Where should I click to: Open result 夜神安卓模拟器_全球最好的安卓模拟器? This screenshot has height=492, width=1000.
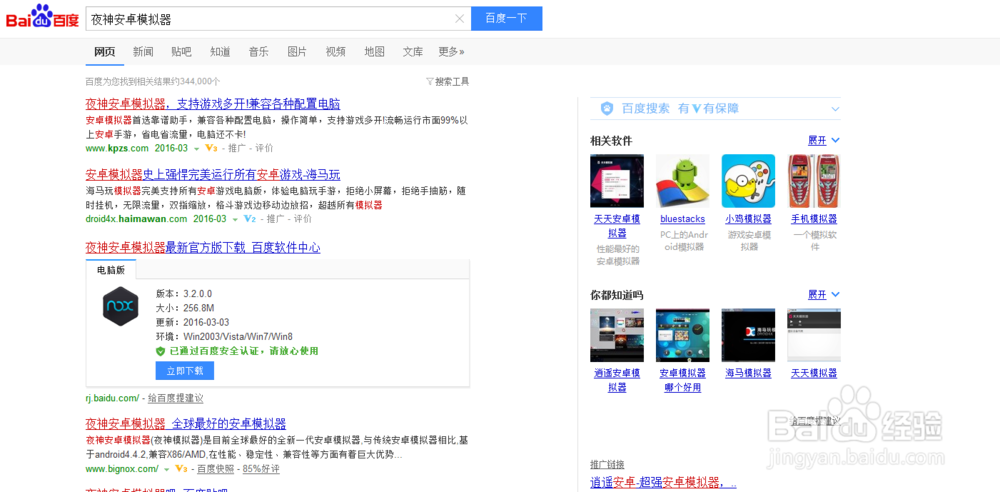pos(186,424)
